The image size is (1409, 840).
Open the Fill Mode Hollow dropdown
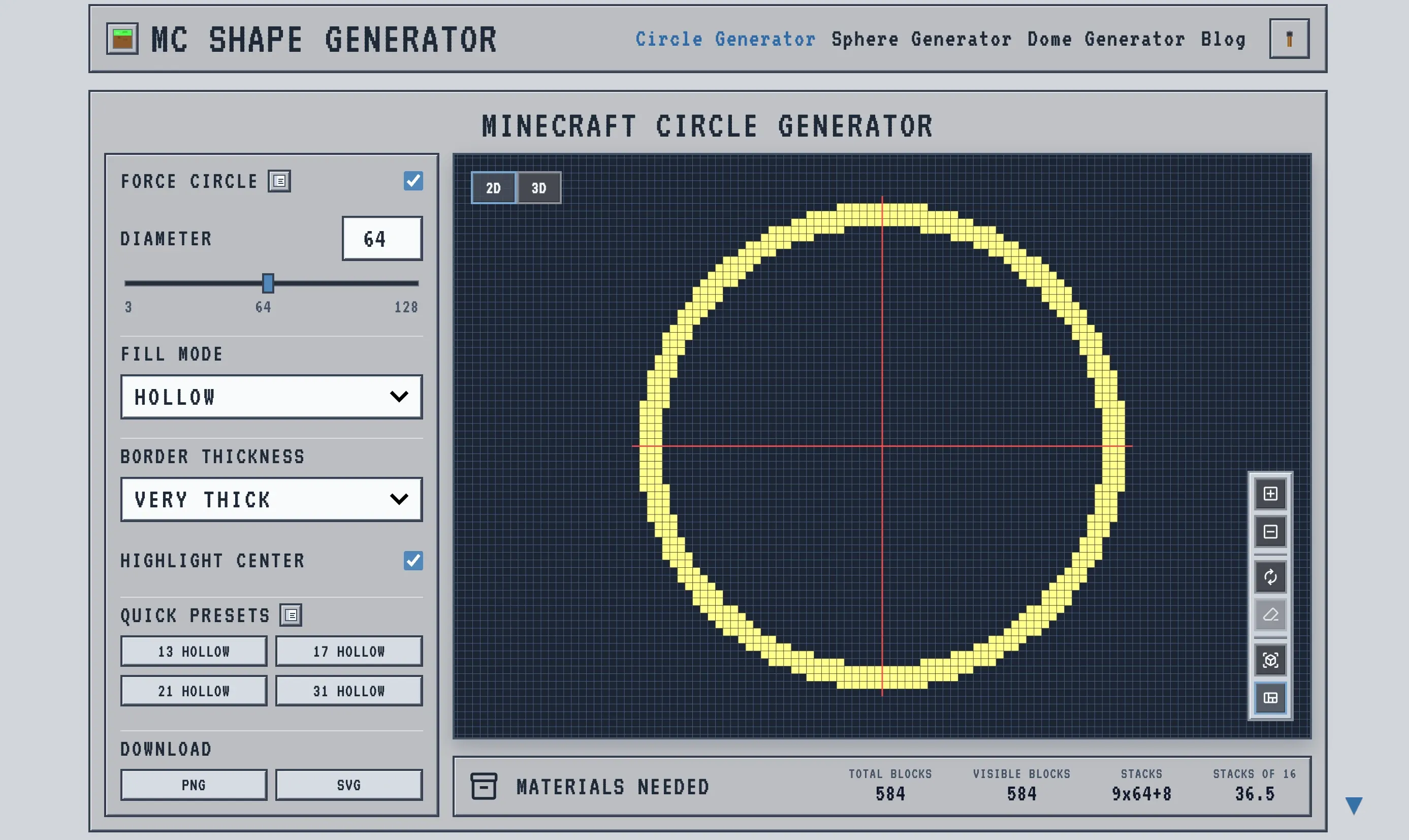point(271,397)
